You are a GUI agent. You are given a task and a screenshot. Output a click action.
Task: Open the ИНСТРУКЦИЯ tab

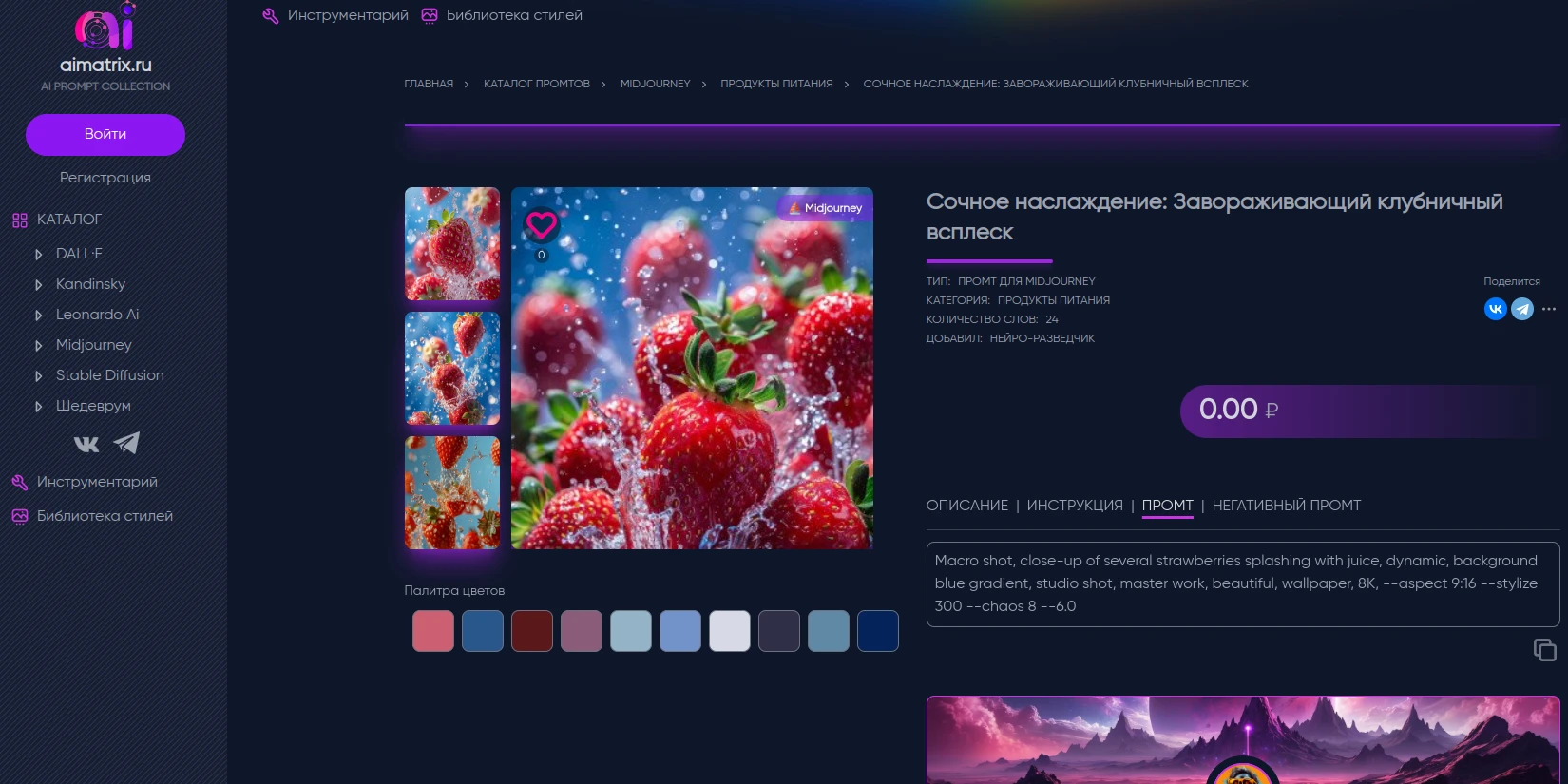pos(1074,506)
